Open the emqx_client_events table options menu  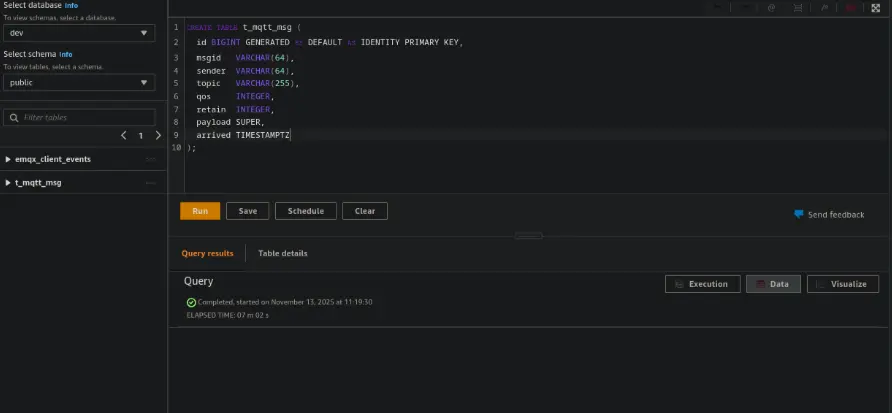tap(151, 159)
